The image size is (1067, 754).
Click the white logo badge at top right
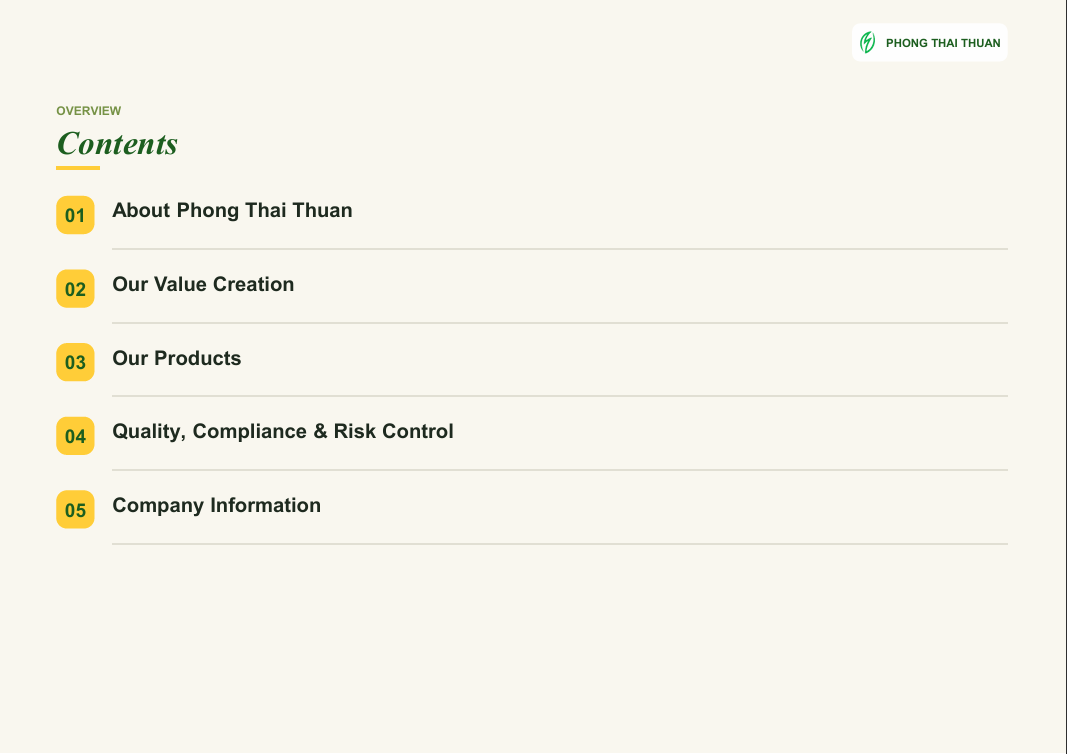[x=930, y=42]
